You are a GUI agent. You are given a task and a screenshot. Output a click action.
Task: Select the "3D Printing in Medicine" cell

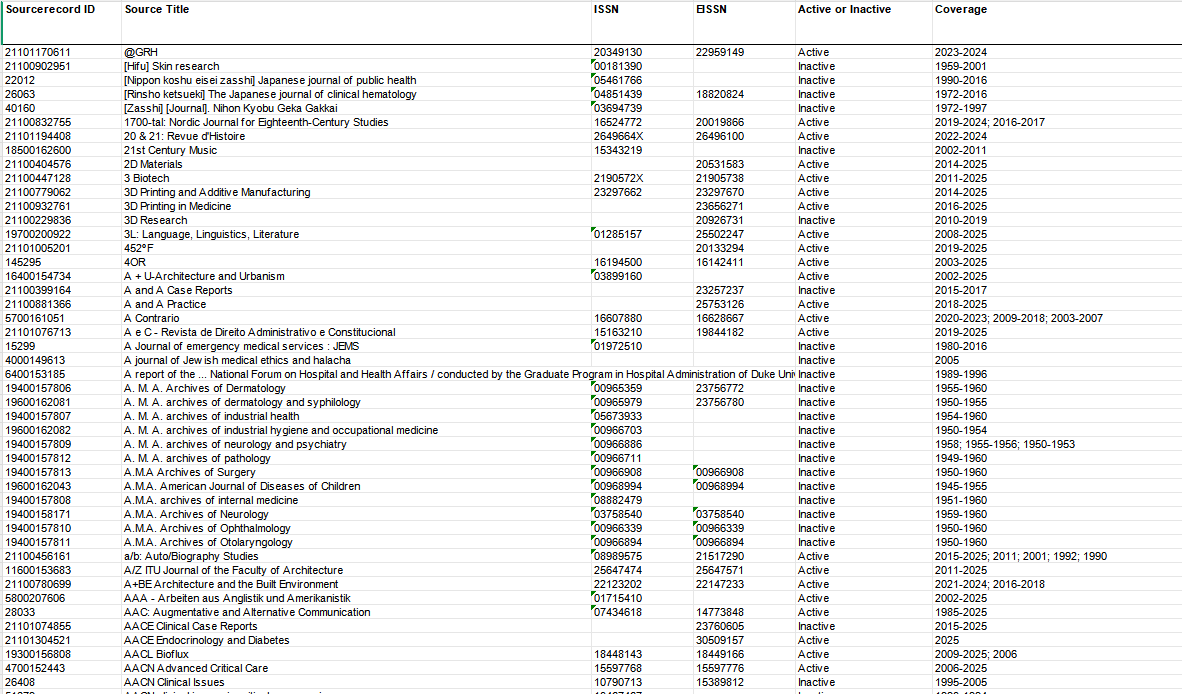[x=177, y=206]
